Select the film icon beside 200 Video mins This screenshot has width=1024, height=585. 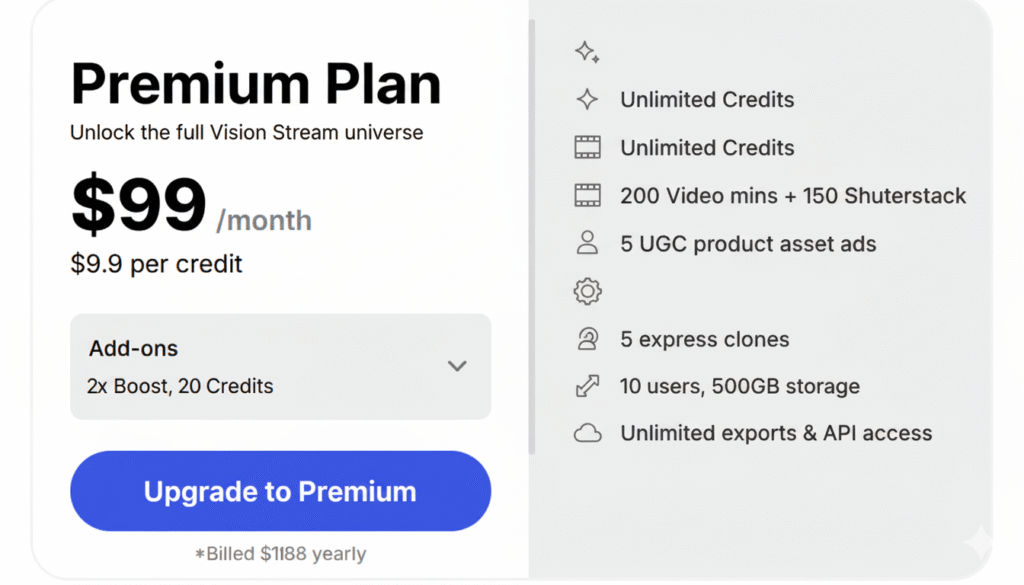(x=587, y=195)
